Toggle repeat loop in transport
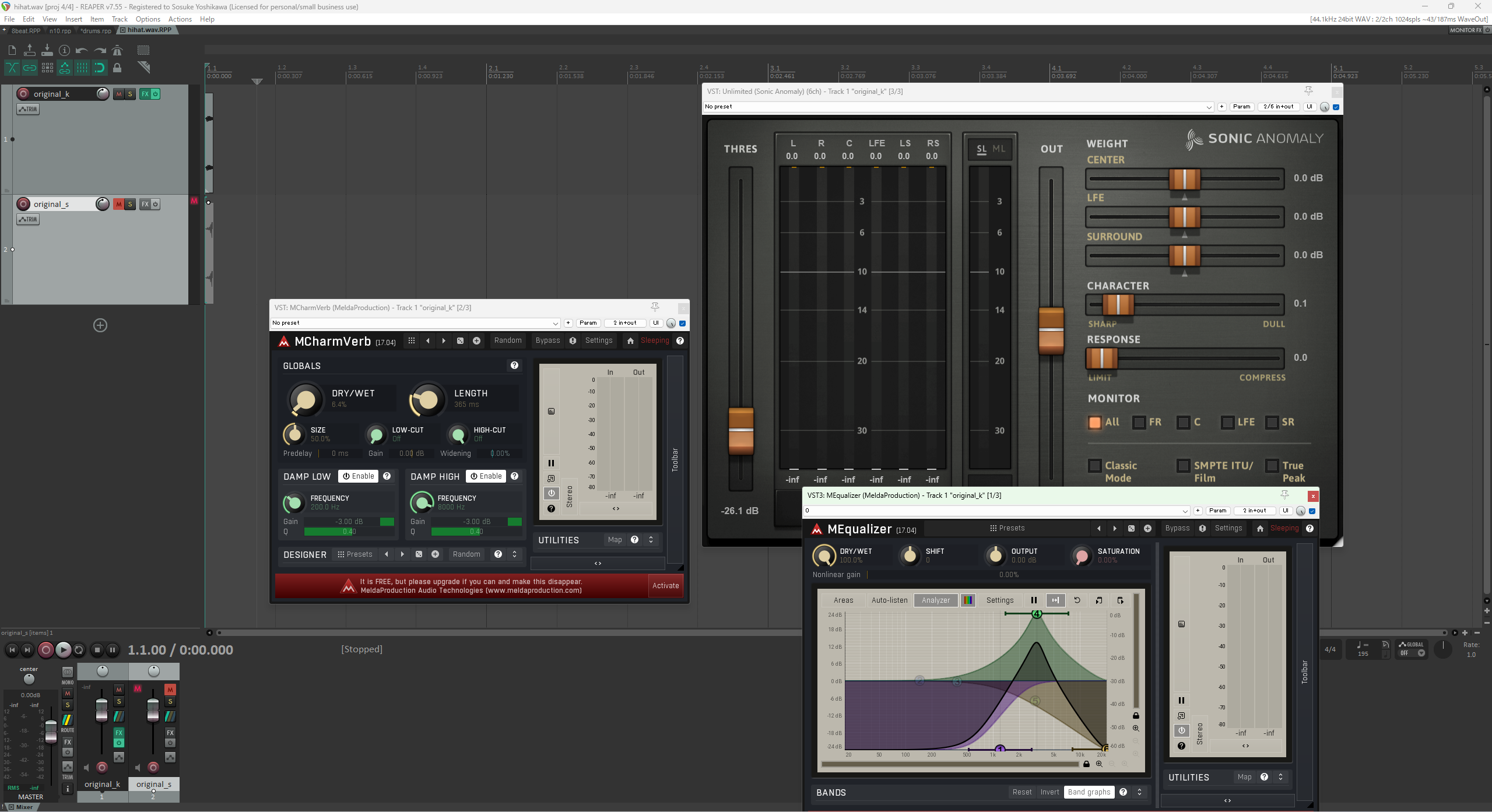Screen dimensions: 1492x812 pyautogui.click(x=79, y=649)
